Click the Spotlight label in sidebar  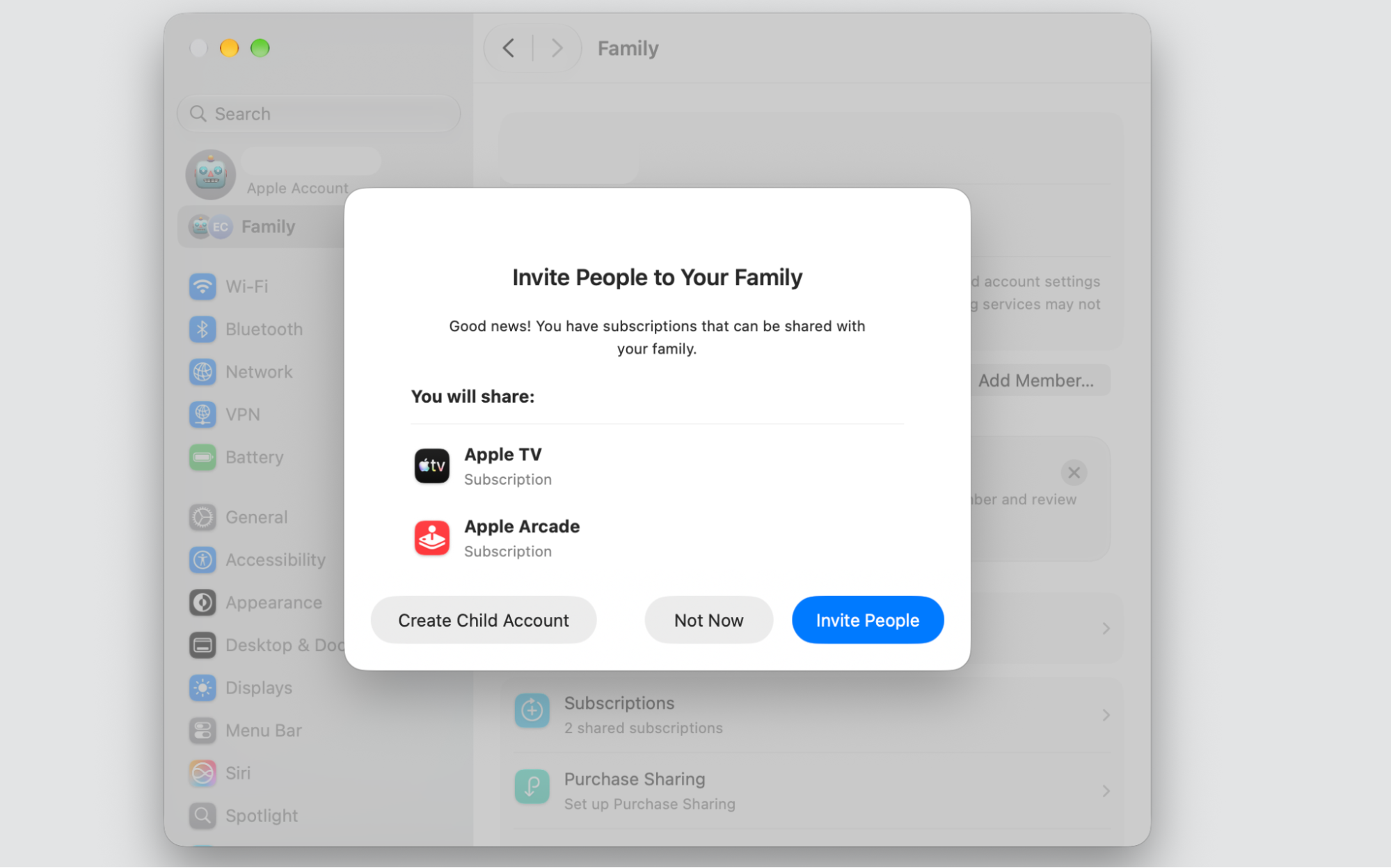262,815
